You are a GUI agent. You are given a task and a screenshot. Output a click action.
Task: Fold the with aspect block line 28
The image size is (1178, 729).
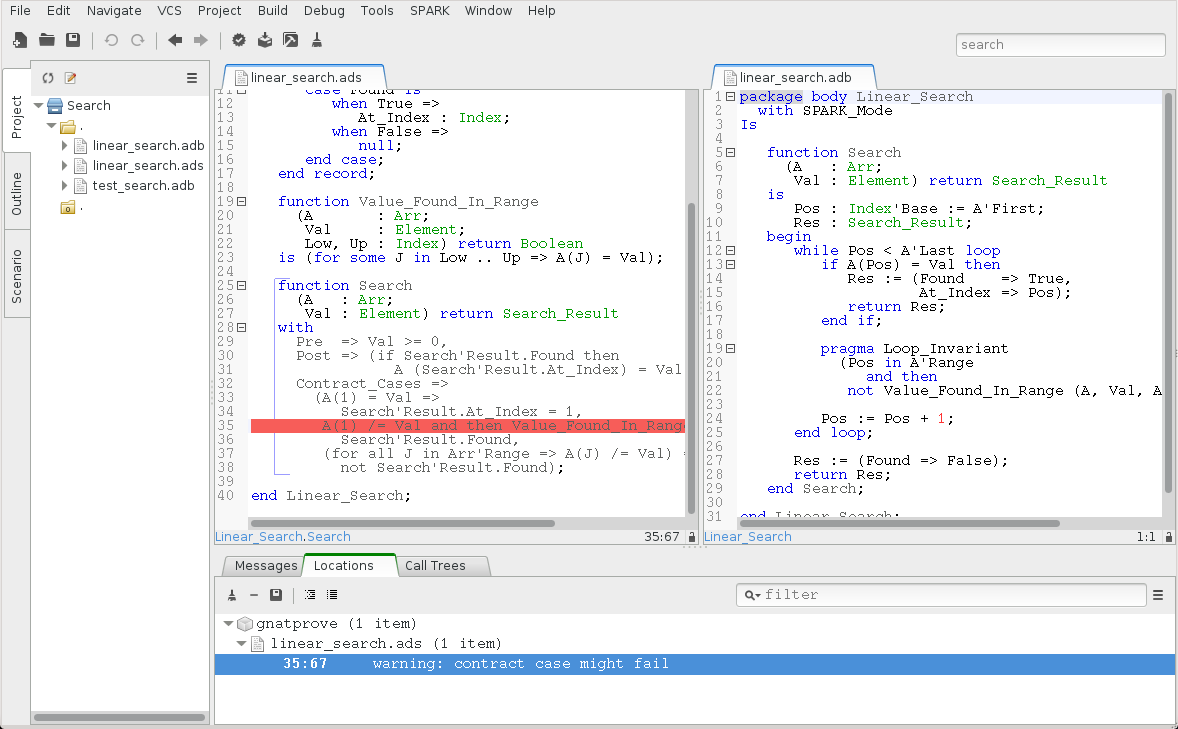point(242,328)
